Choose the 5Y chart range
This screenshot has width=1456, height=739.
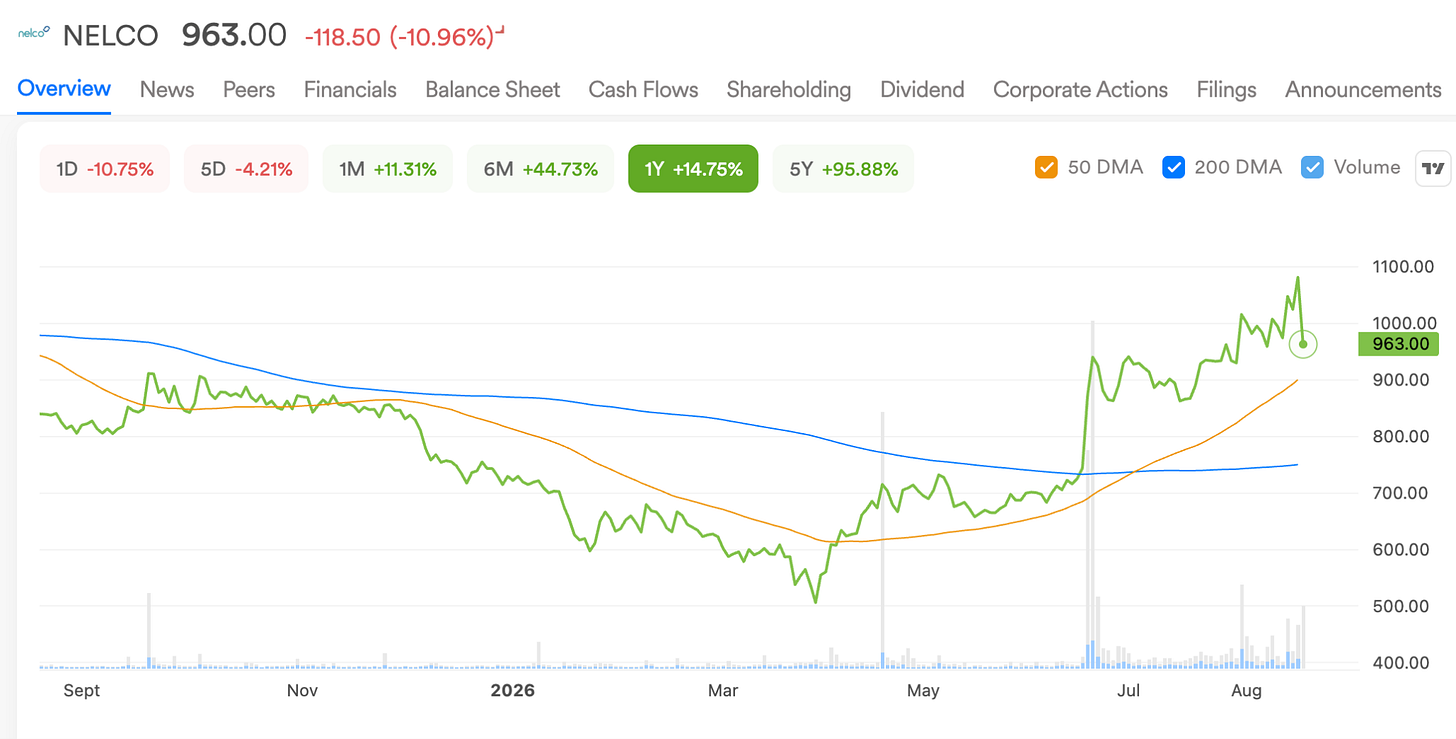point(843,169)
